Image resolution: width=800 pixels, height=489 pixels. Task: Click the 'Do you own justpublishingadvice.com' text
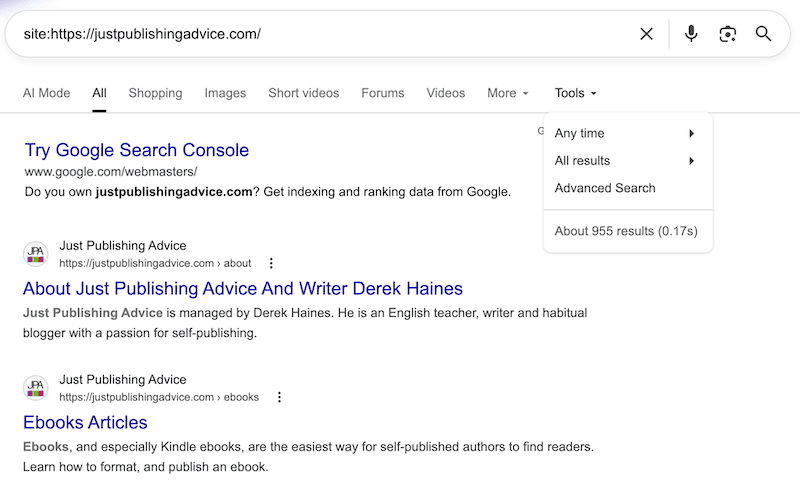tap(268, 192)
